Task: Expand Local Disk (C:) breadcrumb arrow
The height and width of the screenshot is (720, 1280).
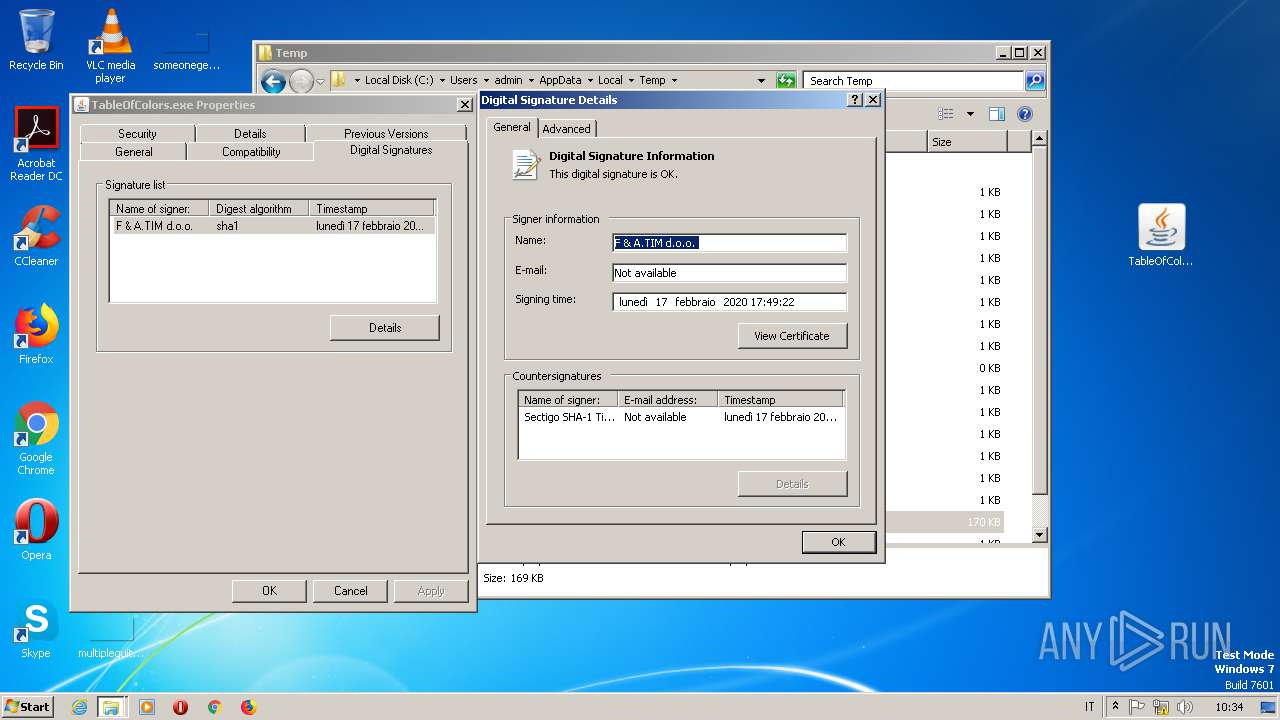Action: point(441,80)
